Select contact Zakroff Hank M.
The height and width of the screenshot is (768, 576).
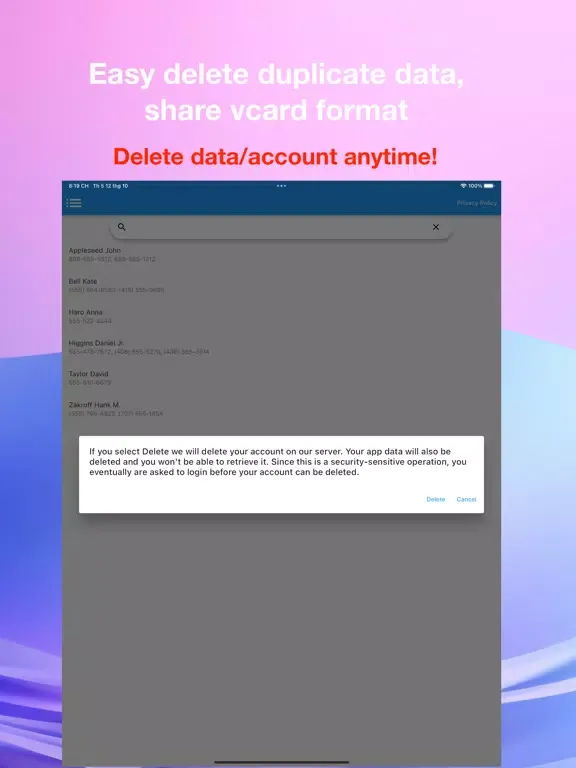click(x=281, y=409)
